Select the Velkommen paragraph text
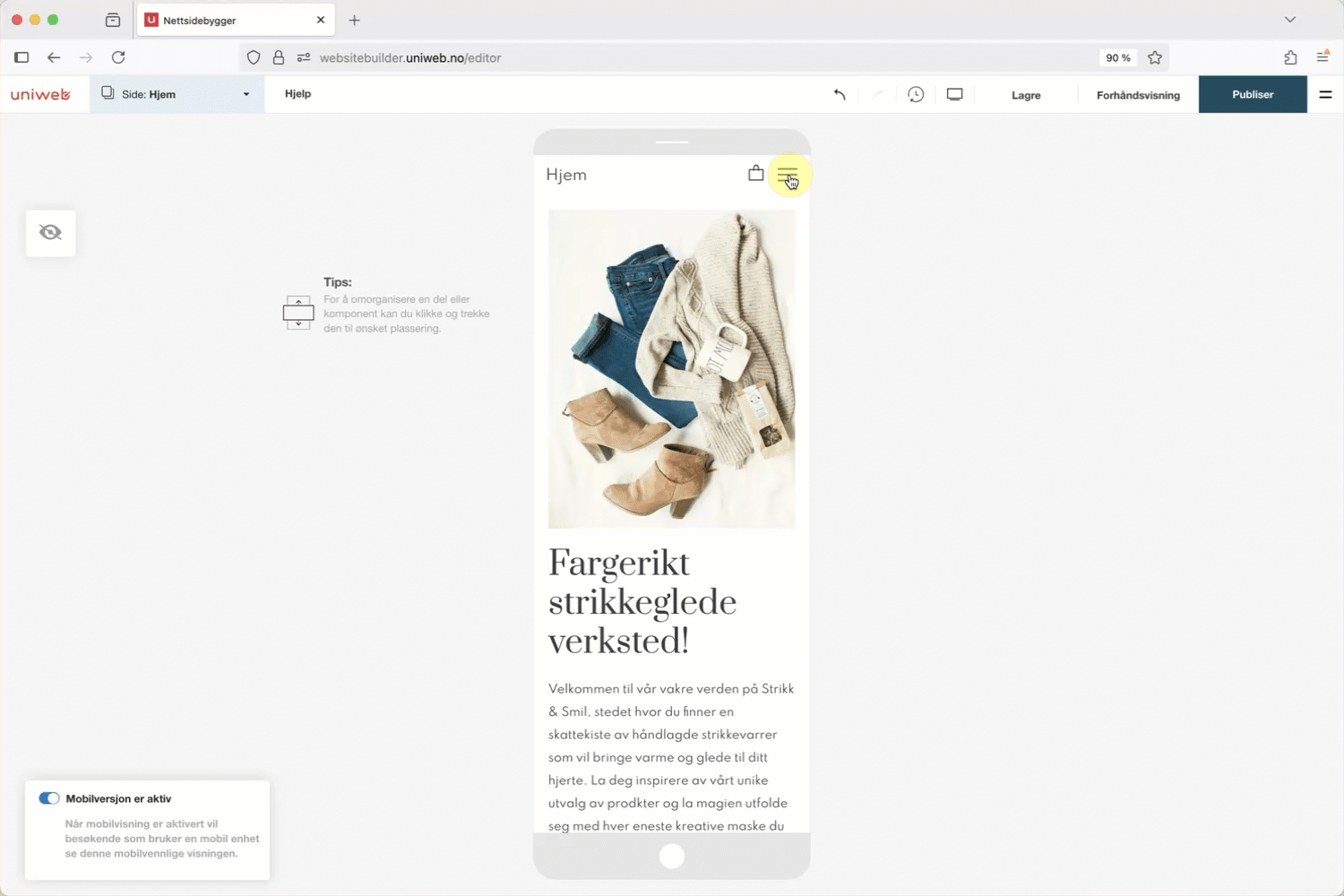Image resolution: width=1344 pixels, height=896 pixels. click(672, 757)
